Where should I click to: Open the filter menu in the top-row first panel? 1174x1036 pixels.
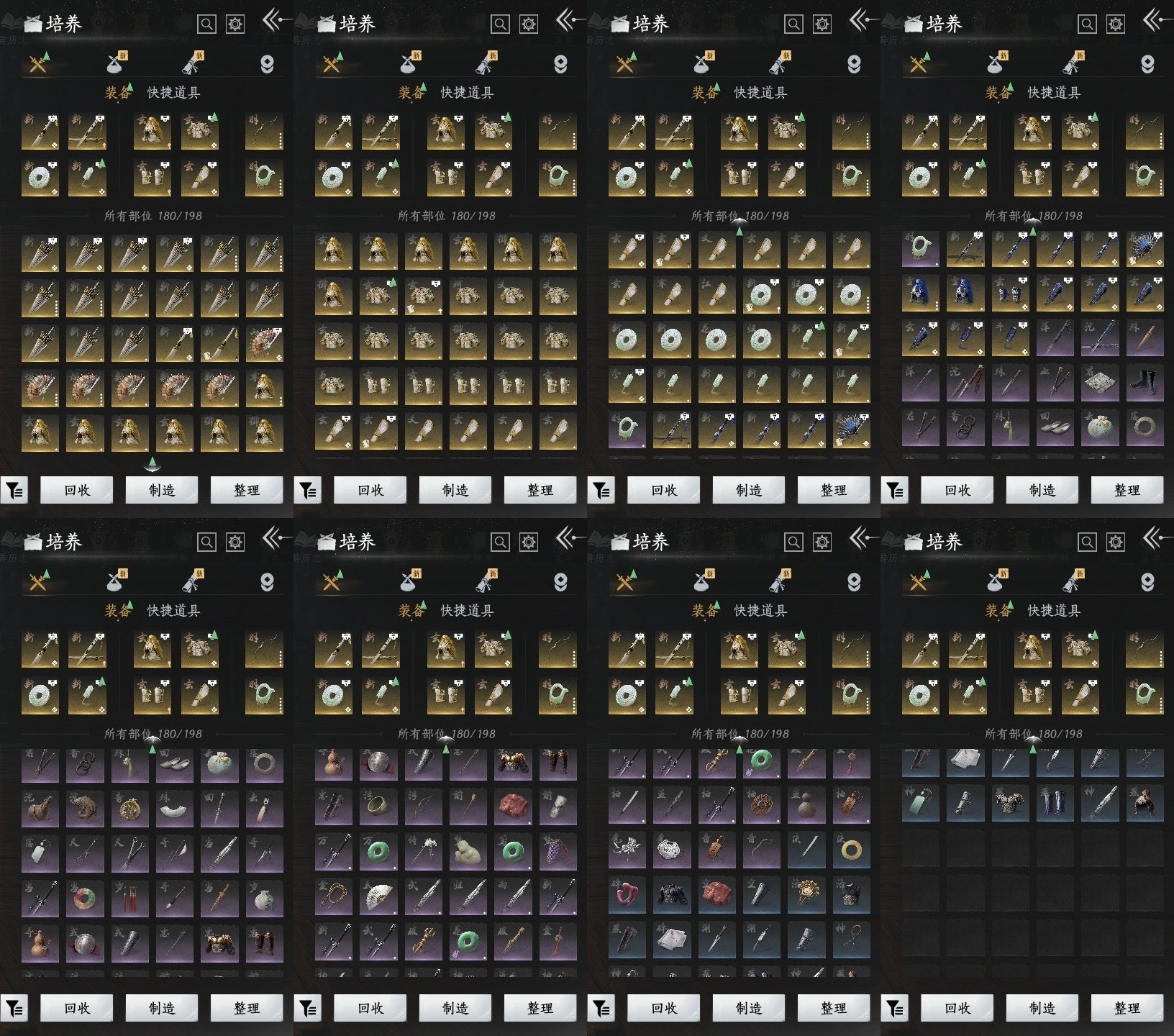tap(14, 491)
